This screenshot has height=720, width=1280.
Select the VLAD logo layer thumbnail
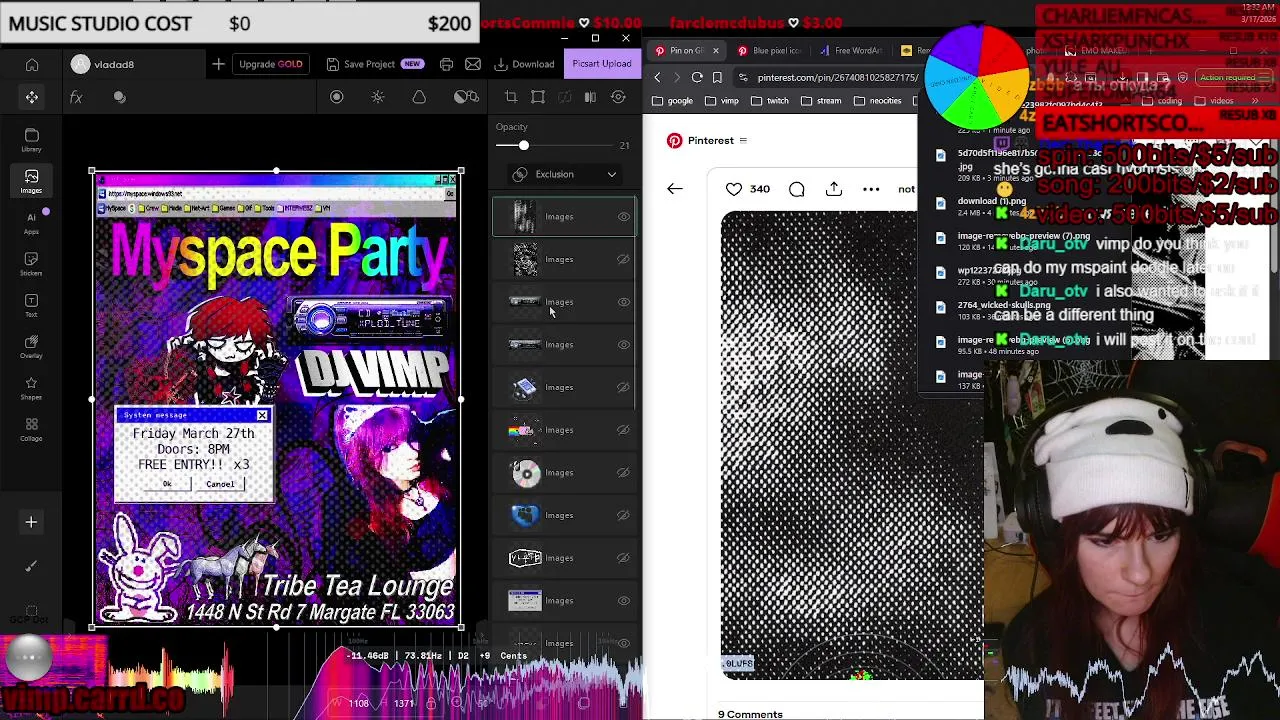[x=525, y=558]
